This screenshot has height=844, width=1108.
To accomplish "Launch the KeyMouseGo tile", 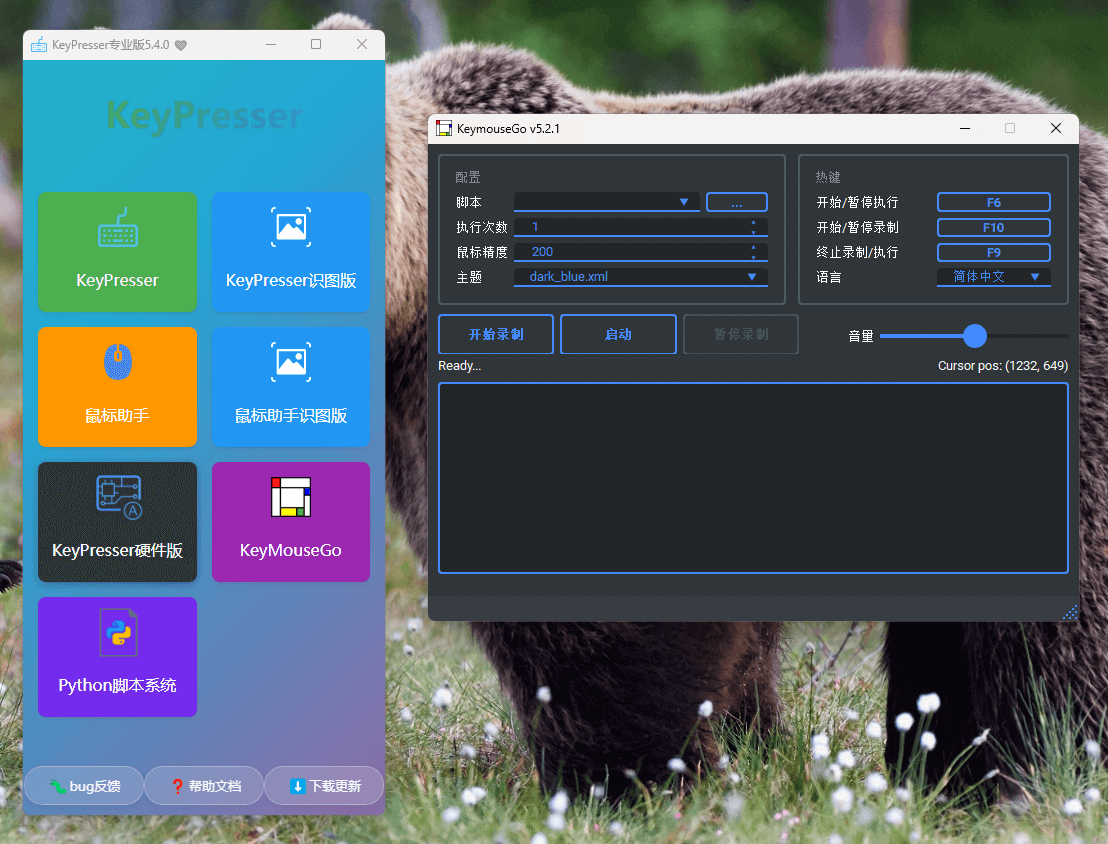I will [x=290, y=522].
